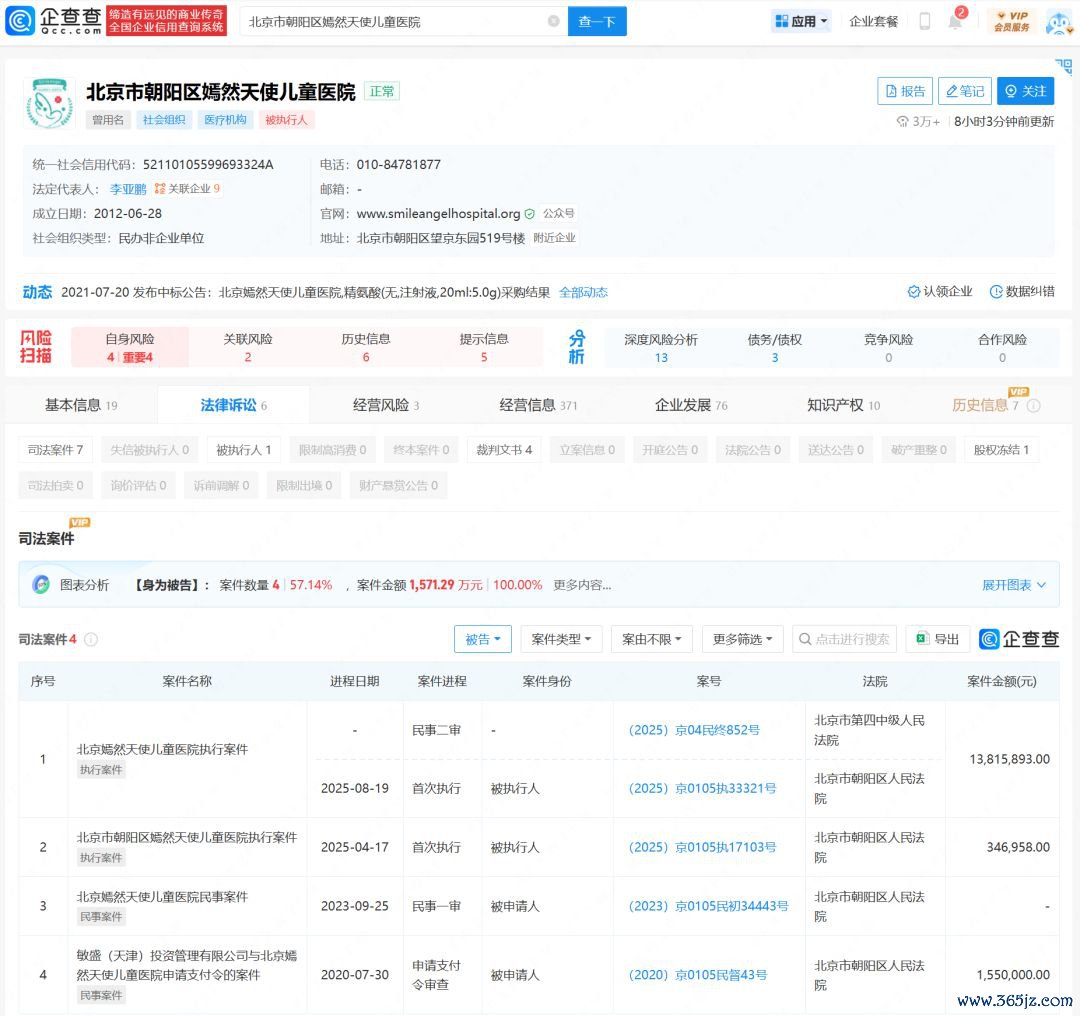
Task: Open case (2020)京0105民督43号
Action: pyautogui.click(x=698, y=975)
